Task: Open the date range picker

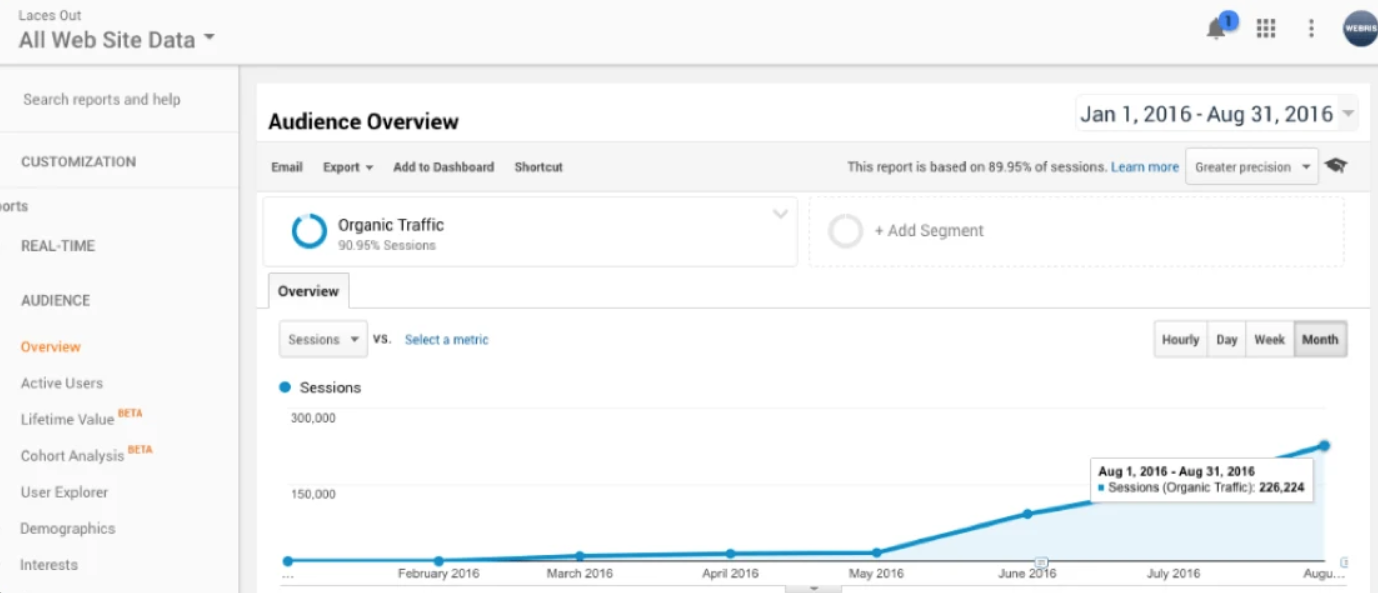Action: (x=1216, y=114)
